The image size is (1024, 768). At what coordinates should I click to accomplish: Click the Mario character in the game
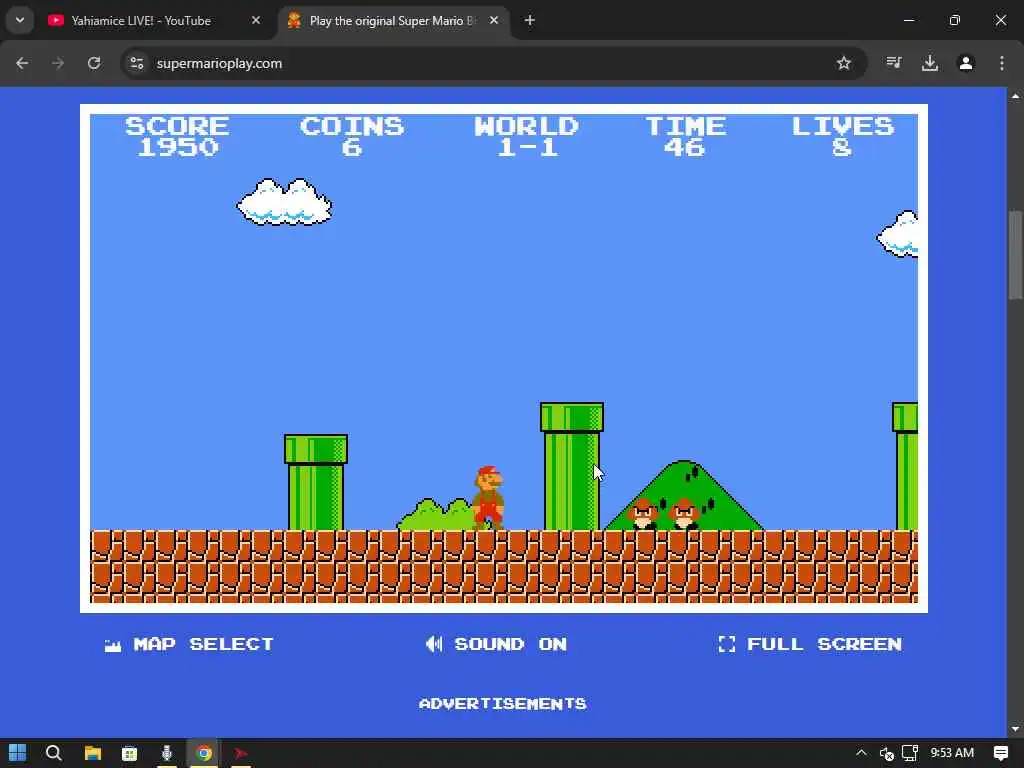[488, 498]
